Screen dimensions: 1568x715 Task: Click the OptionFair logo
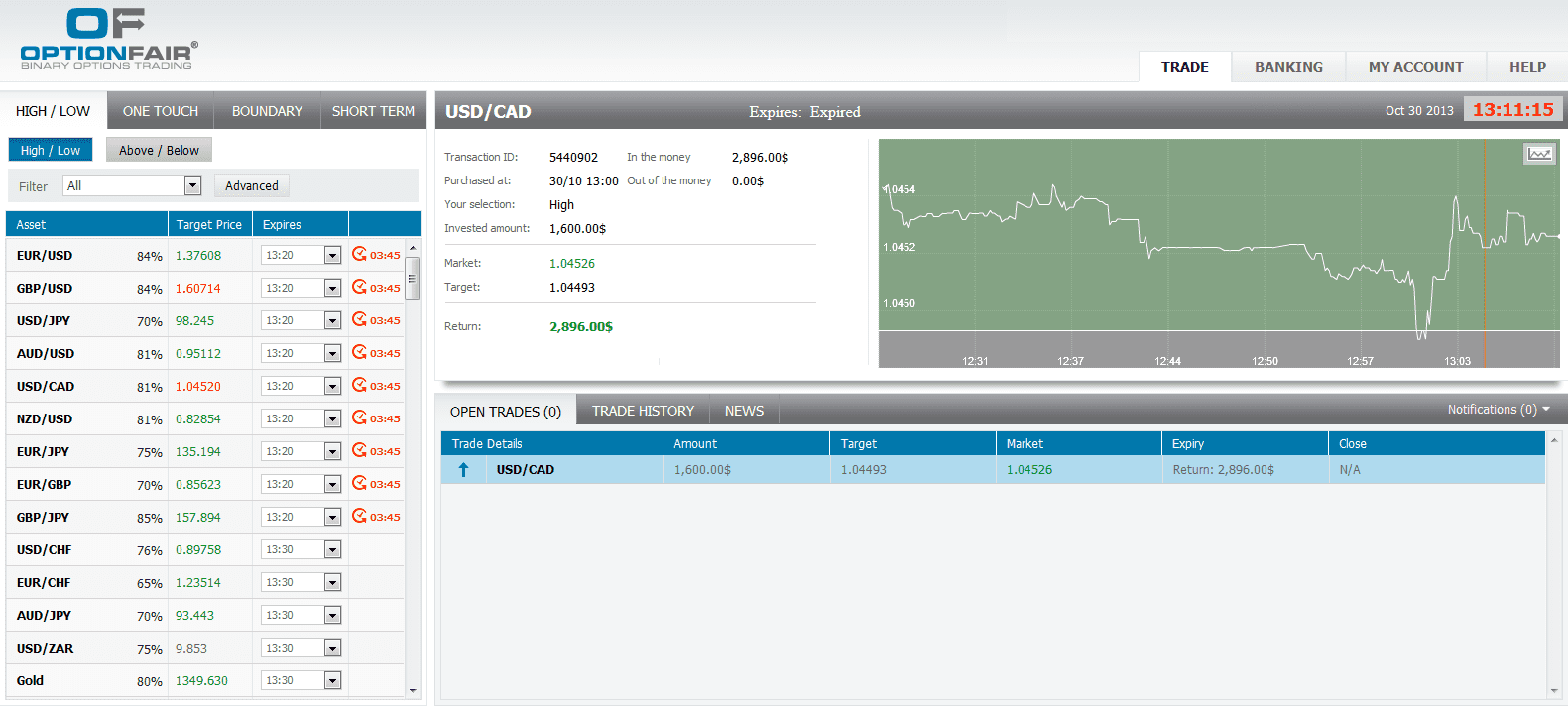pyautogui.click(x=108, y=40)
